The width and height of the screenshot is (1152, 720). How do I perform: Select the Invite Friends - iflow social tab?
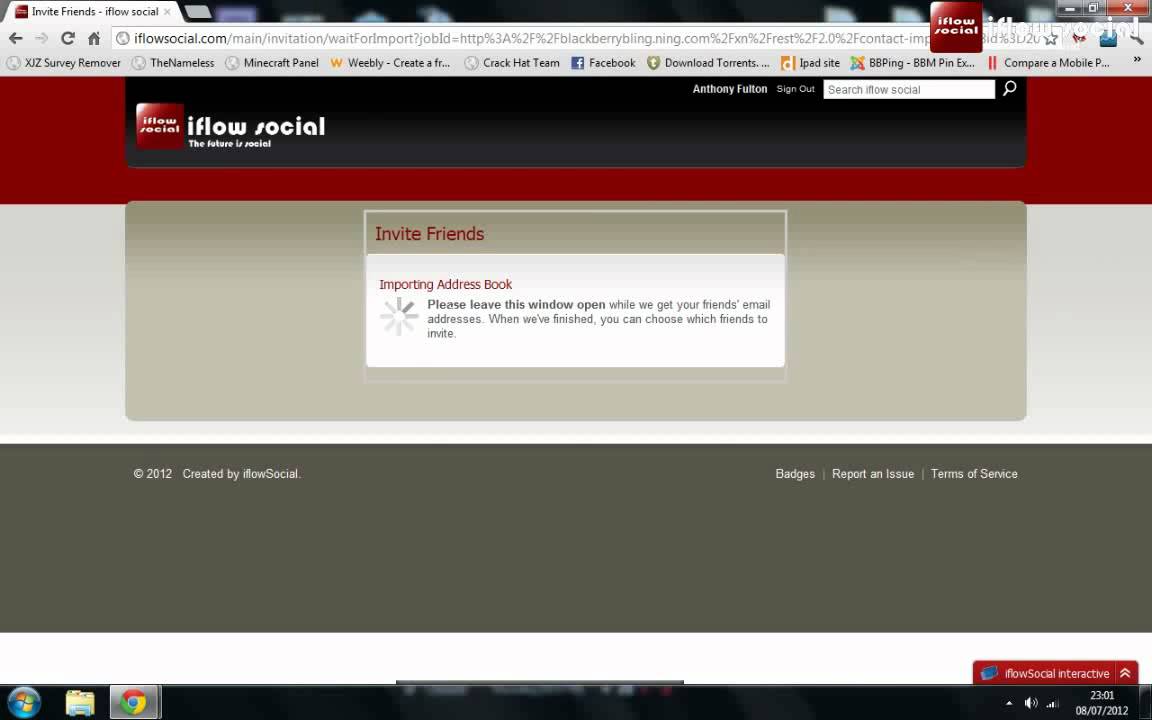(92, 12)
